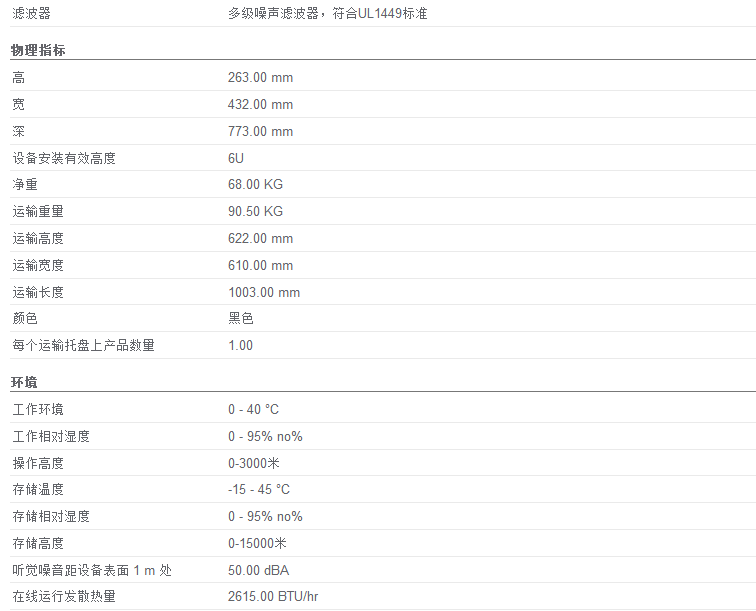Click the 环境 section heading

[24, 382]
